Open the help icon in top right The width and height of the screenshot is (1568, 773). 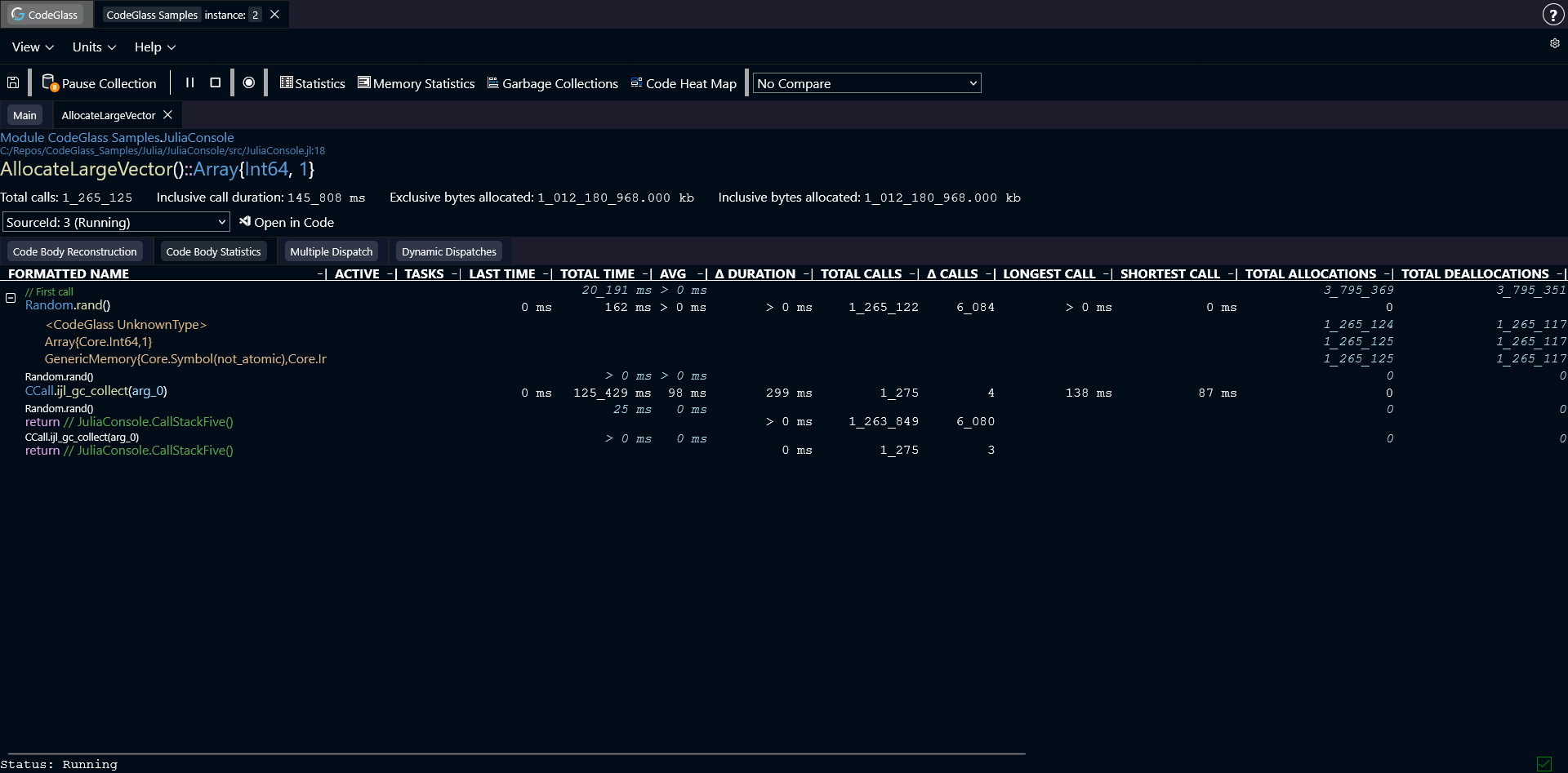[1553, 14]
